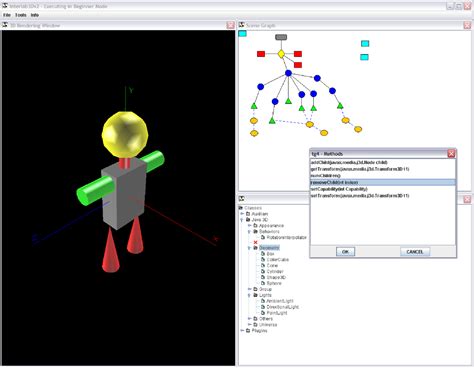The image size is (474, 380).
Task: Select the setTransform method entry
Action: [382, 196]
